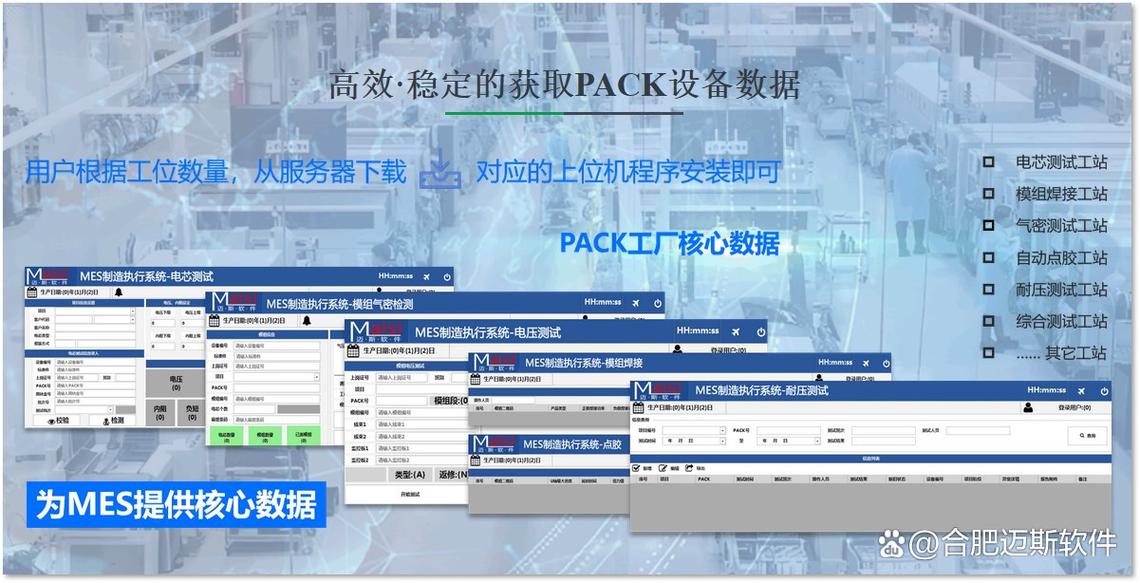Click the power icon in 电芯测试 window
1140x583 pixels.
click(x=447, y=276)
